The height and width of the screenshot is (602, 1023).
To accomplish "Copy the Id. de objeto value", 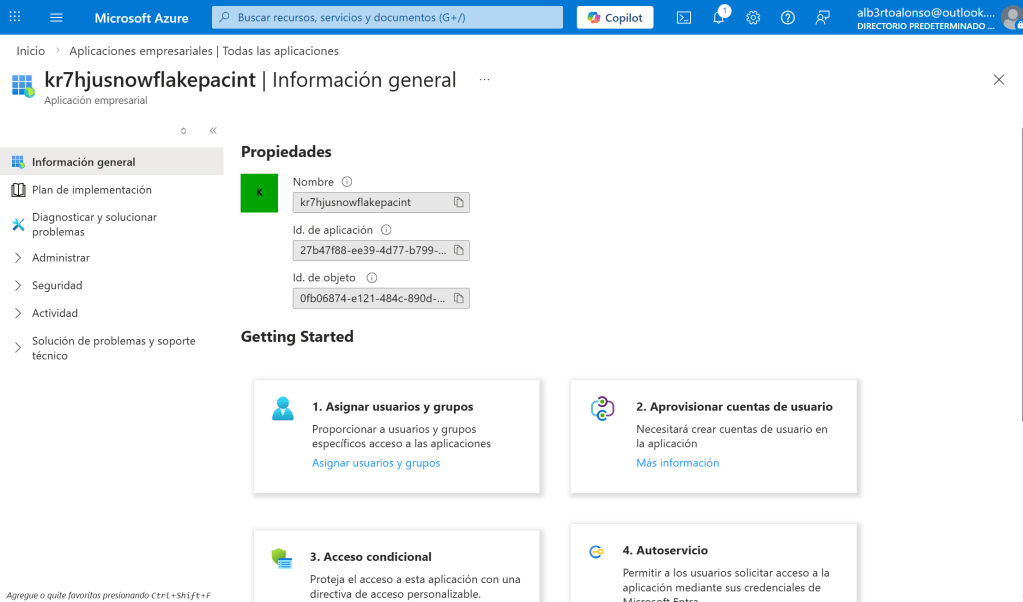I will pos(459,298).
